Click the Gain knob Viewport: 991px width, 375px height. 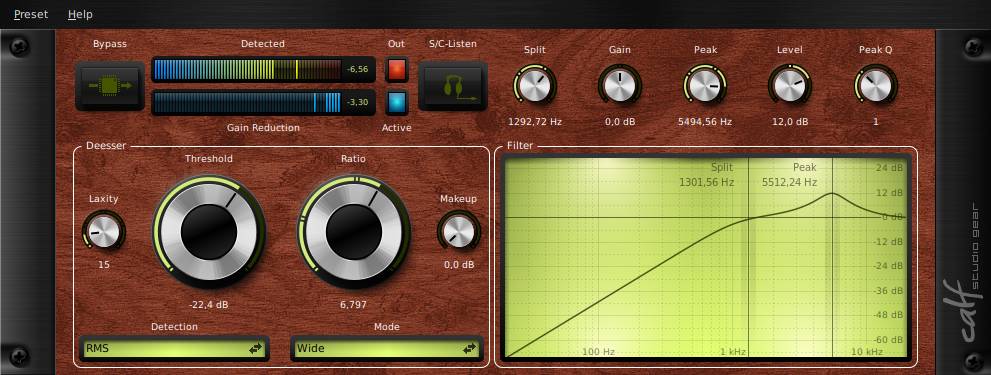619,85
